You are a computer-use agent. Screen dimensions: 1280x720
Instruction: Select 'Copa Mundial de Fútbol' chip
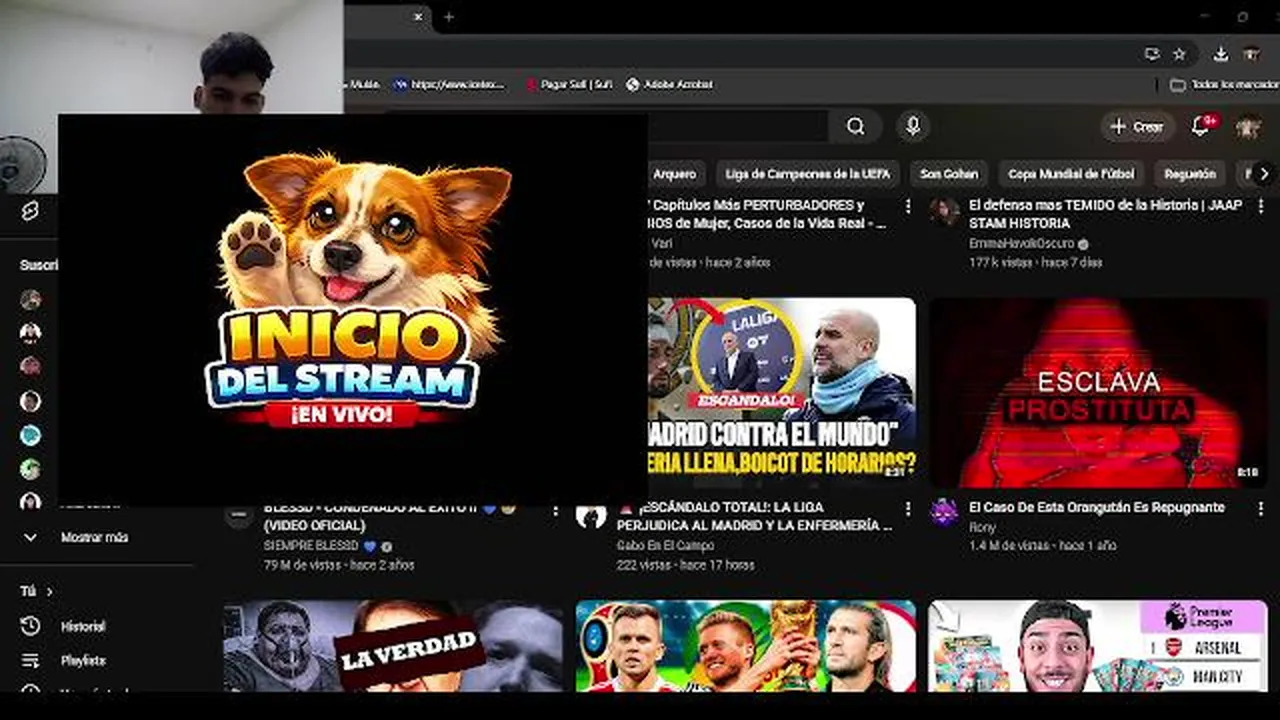coord(1071,174)
